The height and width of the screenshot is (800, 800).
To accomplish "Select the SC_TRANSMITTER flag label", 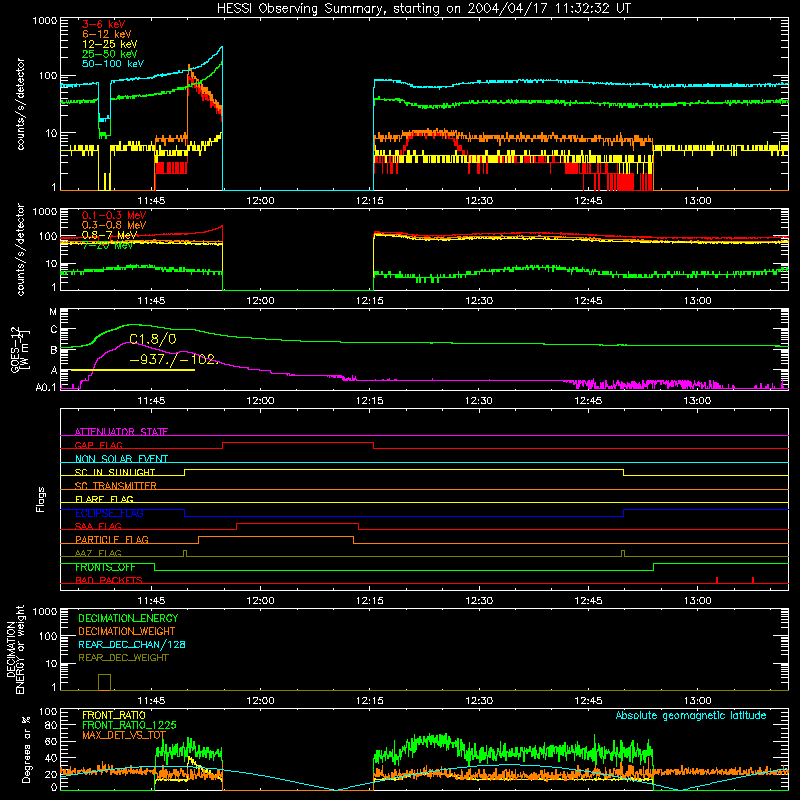I will 116,486.
